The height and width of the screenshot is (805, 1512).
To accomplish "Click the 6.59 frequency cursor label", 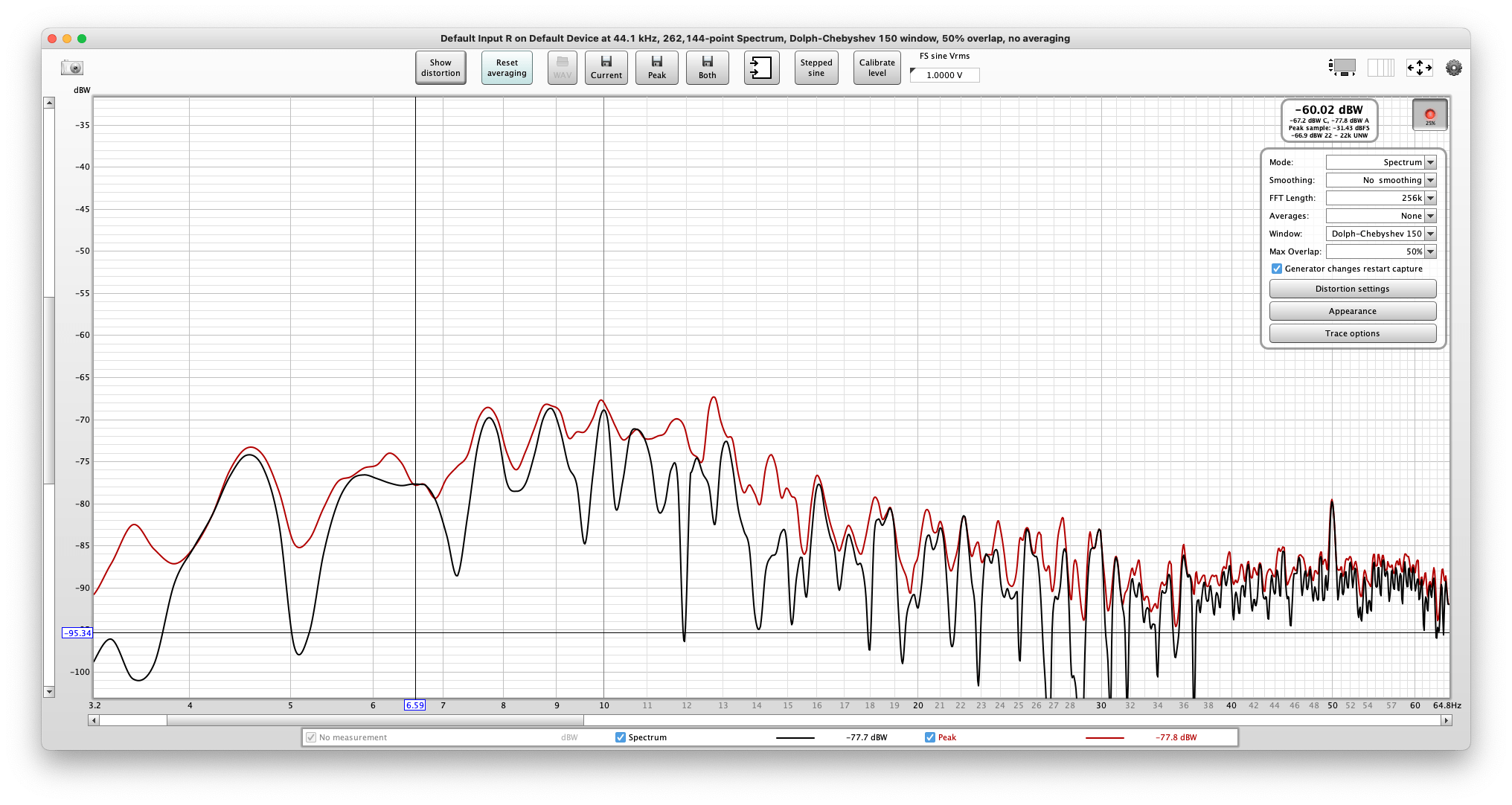I will [414, 705].
